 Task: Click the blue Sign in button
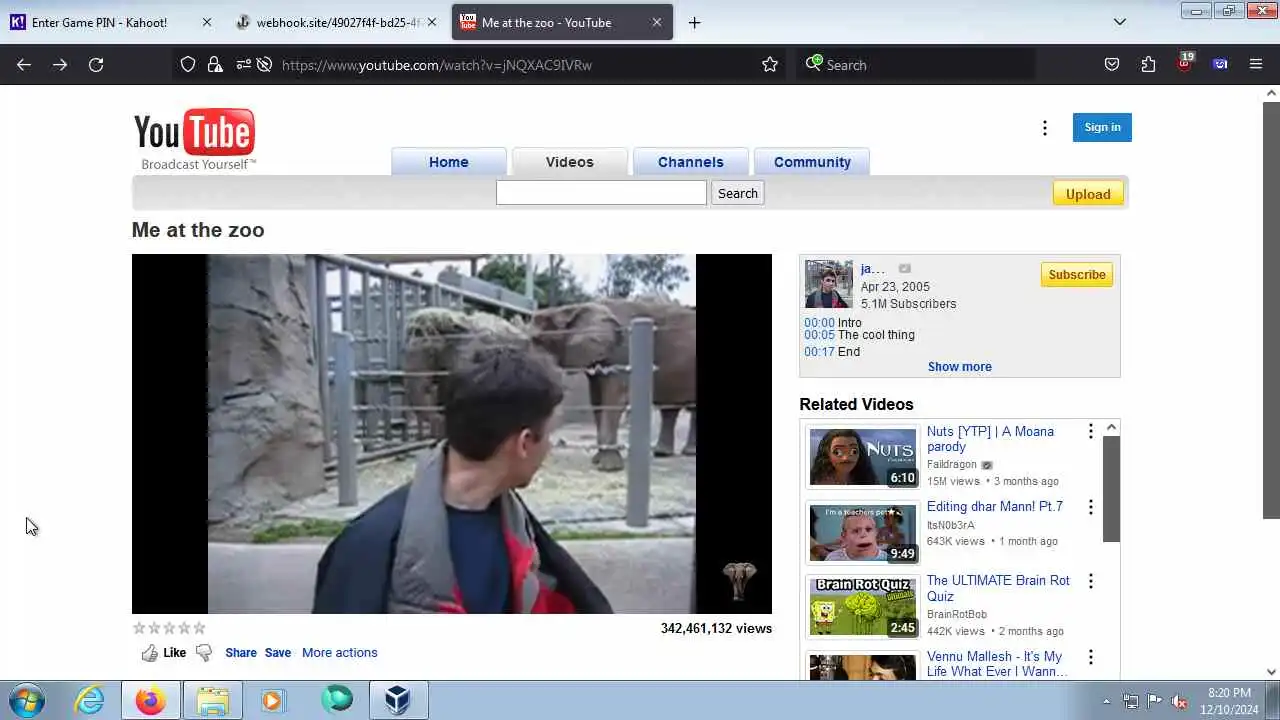[x=1102, y=127]
